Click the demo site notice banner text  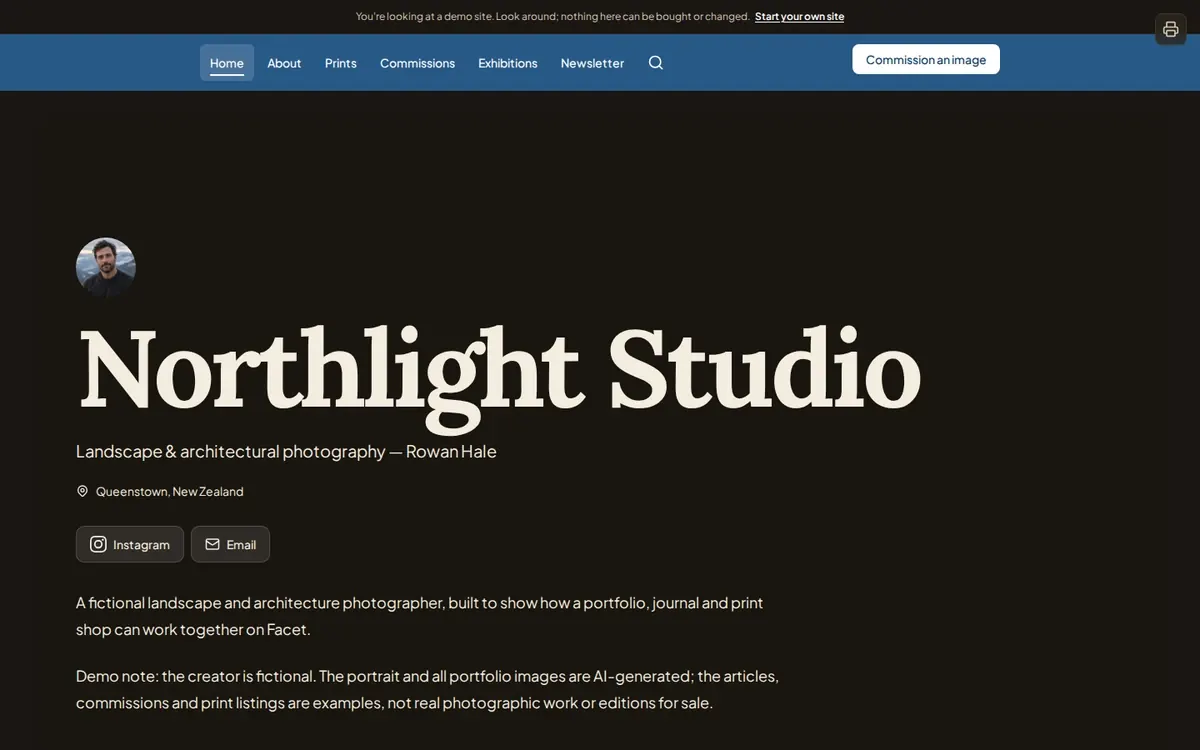(x=552, y=17)
